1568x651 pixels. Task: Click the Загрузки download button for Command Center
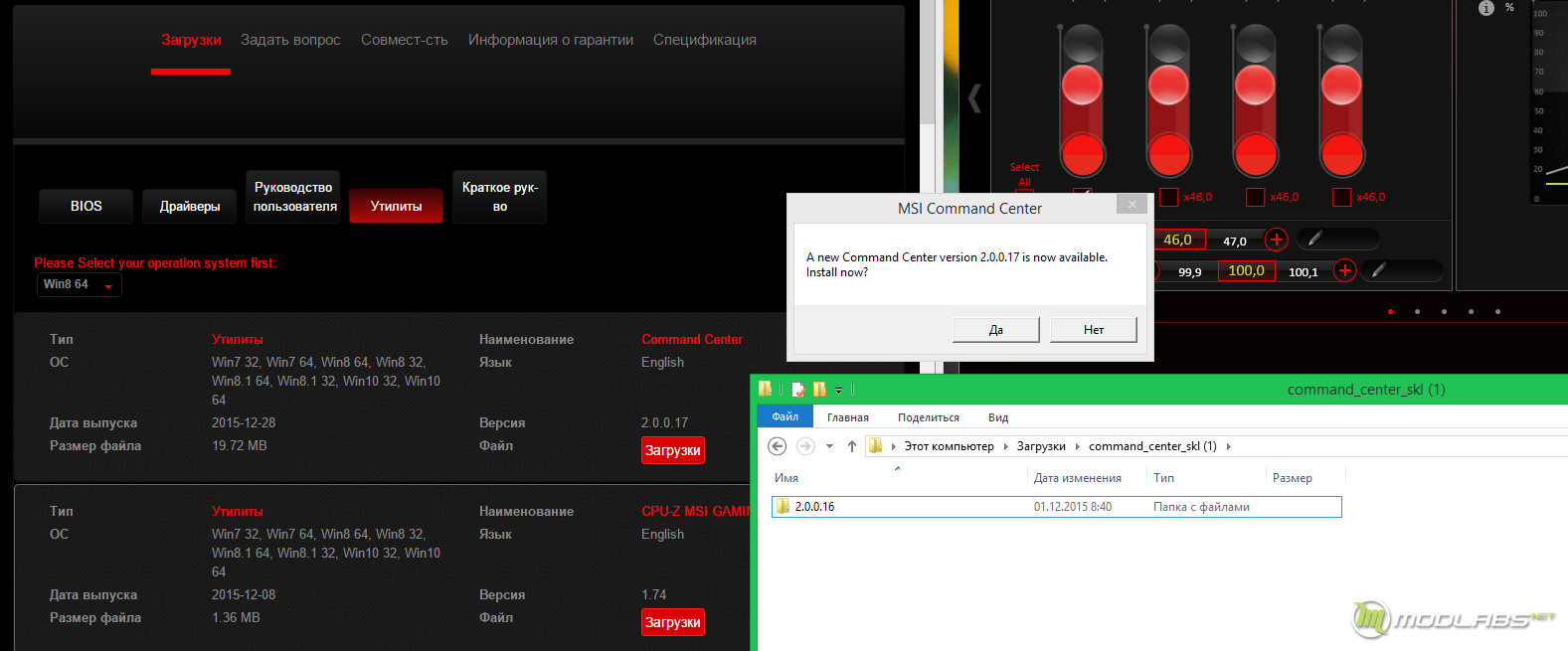[x=673, y=450]
